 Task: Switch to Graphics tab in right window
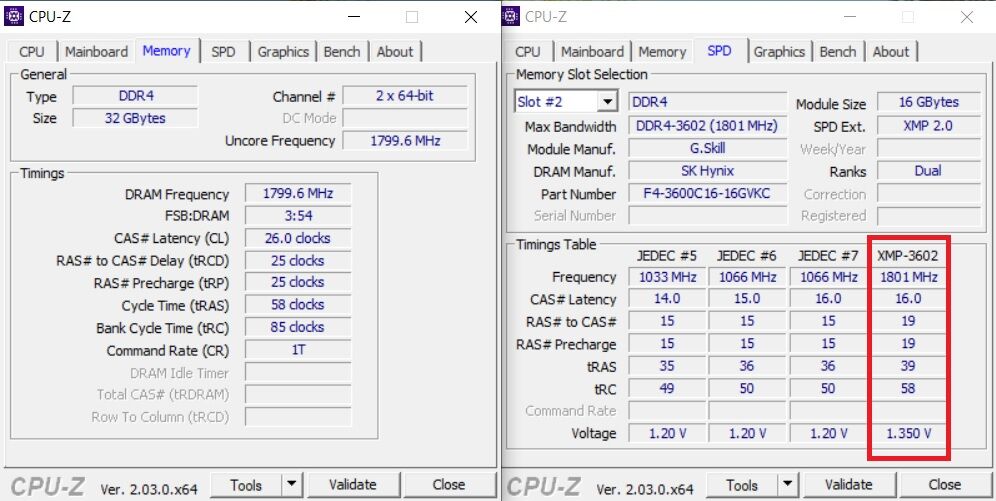point(779,51)
